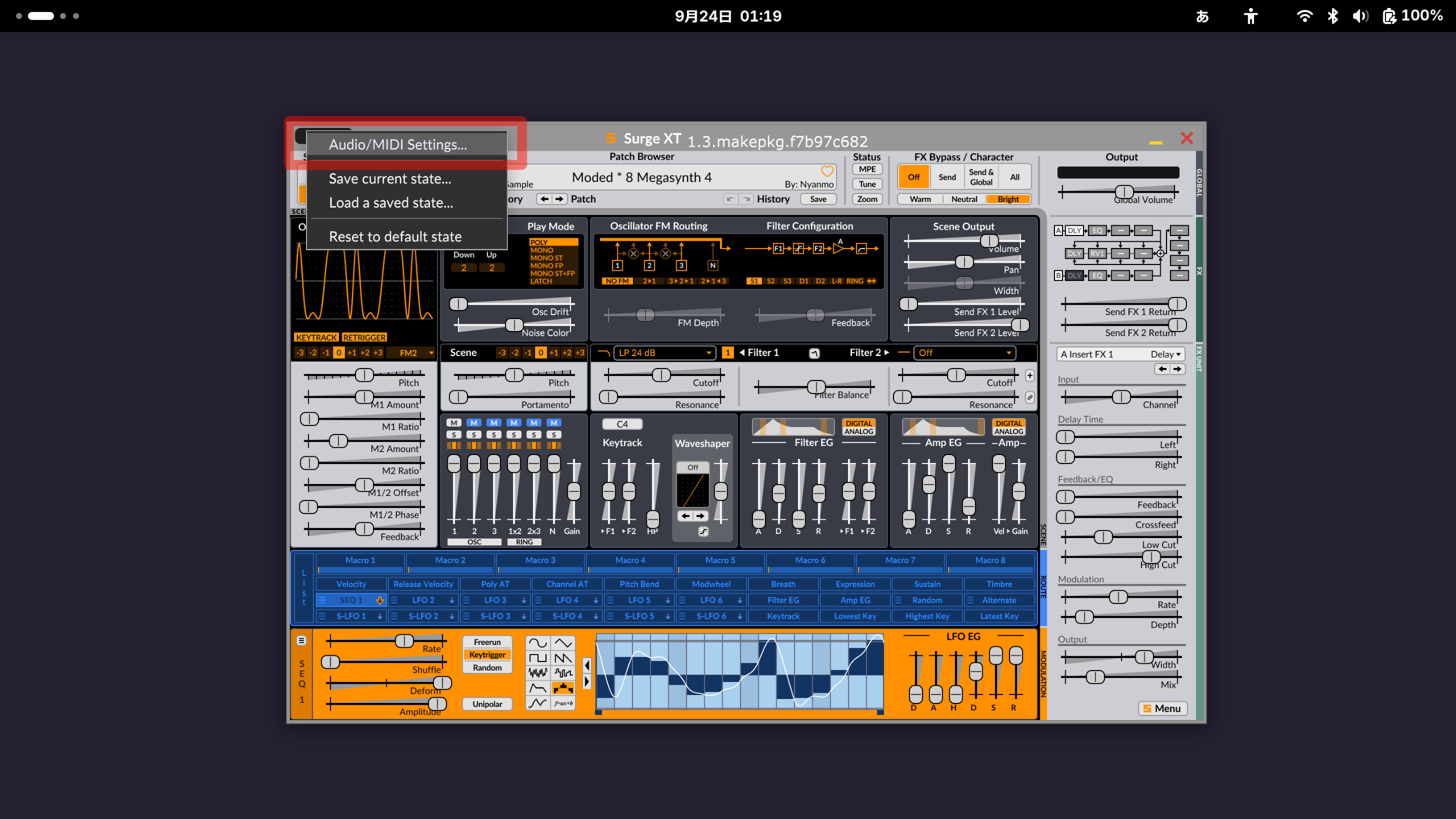Click the Menu button at bottom right
This screenshot has width=1456, height=819.
[x=1163, y=708]
